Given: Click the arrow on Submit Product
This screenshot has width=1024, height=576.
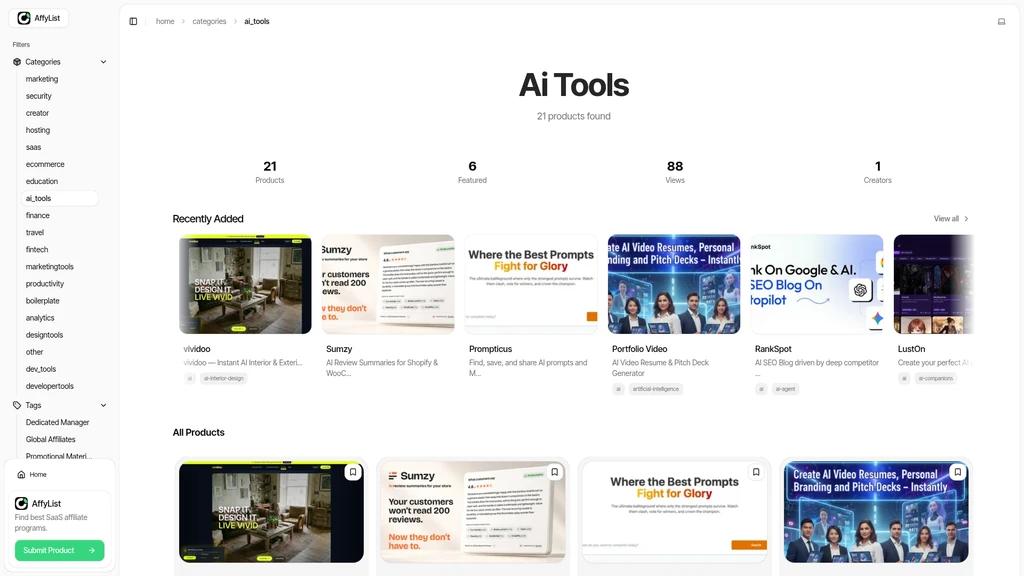Looking at the screenshot, I should (x=92, y=551).
